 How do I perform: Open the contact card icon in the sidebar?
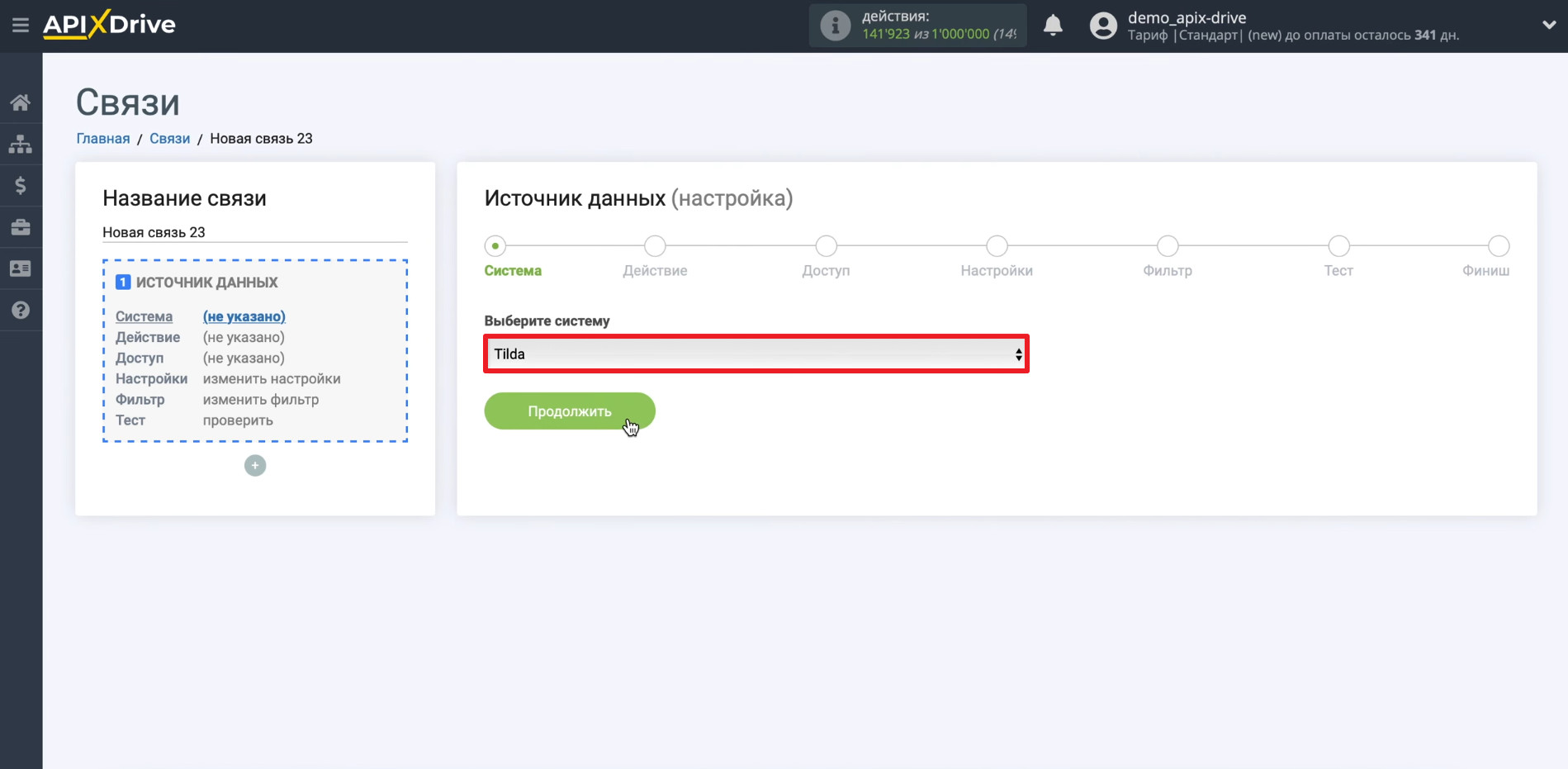21,268
